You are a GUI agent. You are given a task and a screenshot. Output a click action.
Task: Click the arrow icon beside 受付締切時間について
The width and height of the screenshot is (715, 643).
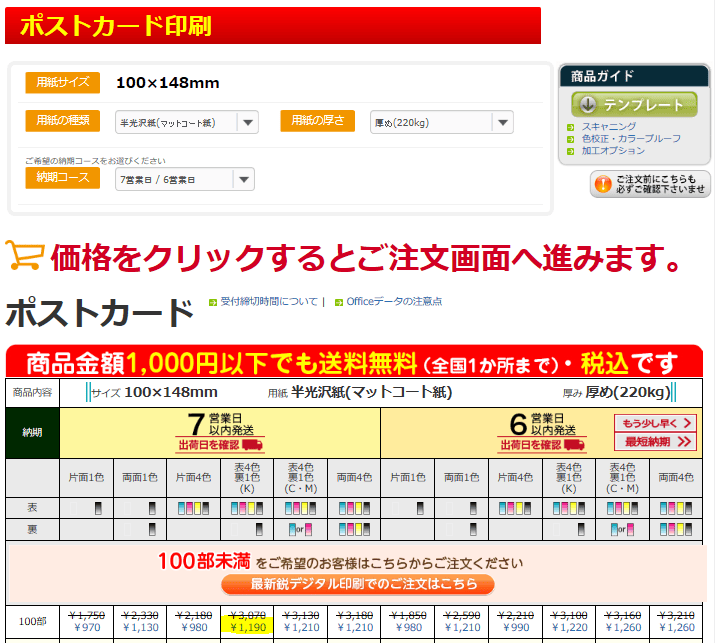coord(213,301)
